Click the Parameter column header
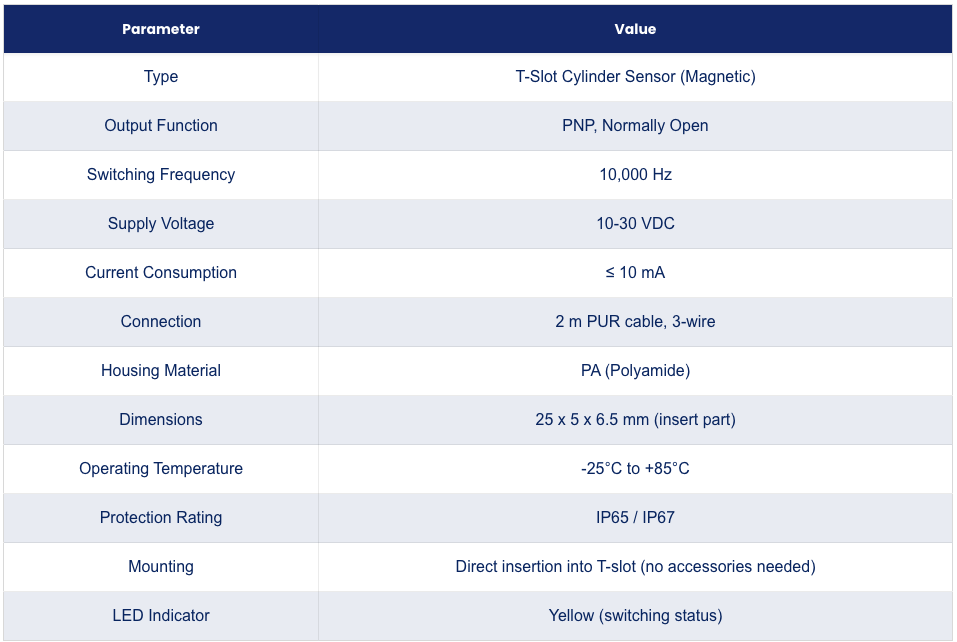This screenshot has width=957, height=642. [161, 29]
